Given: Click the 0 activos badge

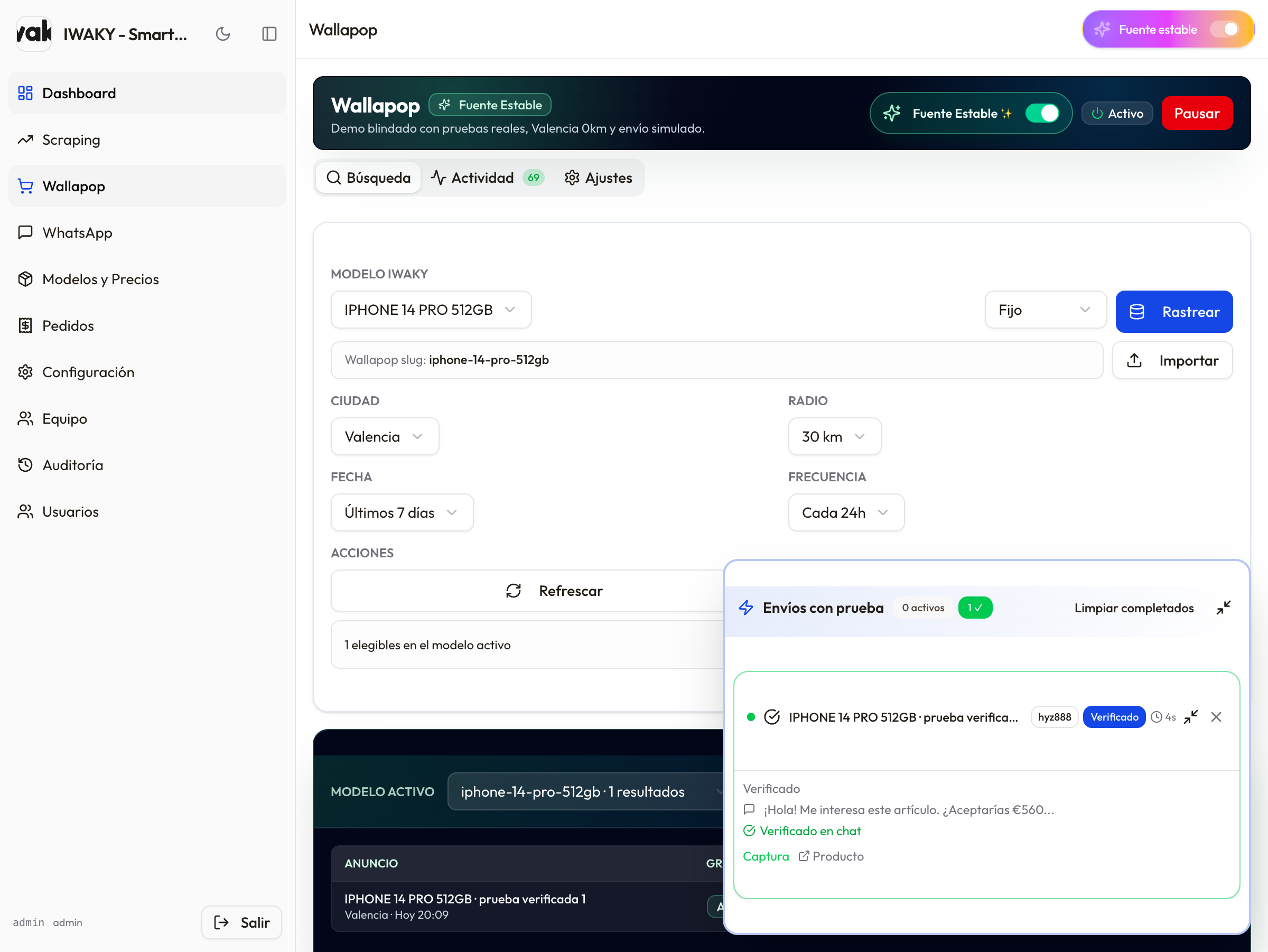Looking at the screenshot, I should click(x=923, y=608).
